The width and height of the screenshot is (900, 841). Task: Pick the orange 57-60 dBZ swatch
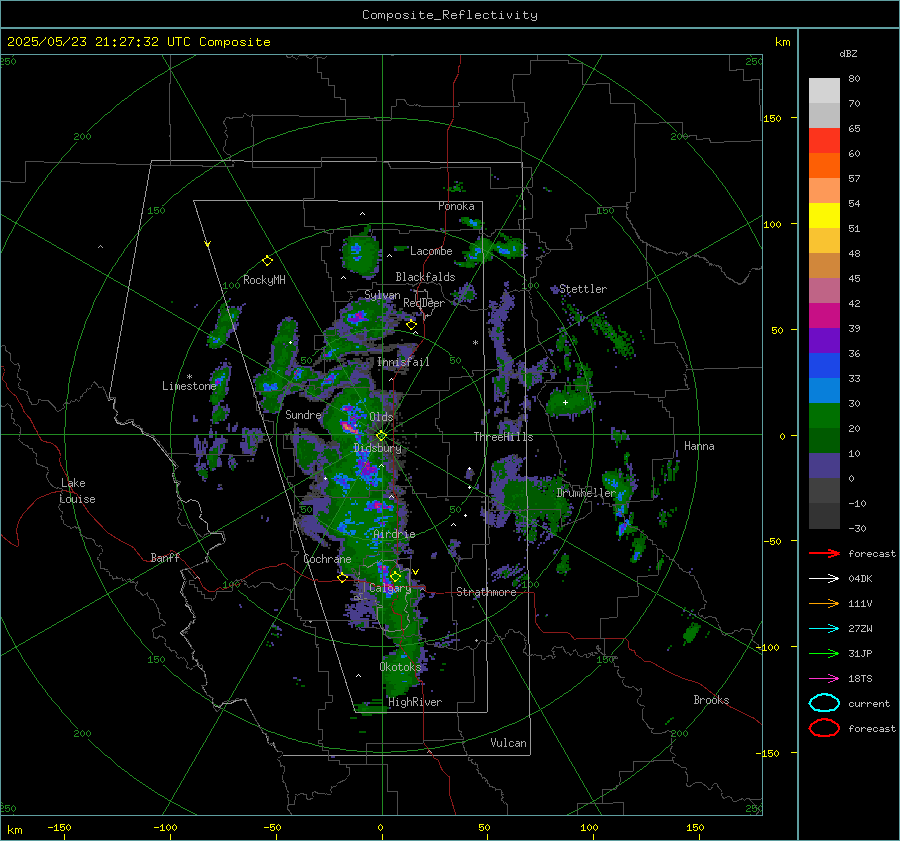(824, 165)
